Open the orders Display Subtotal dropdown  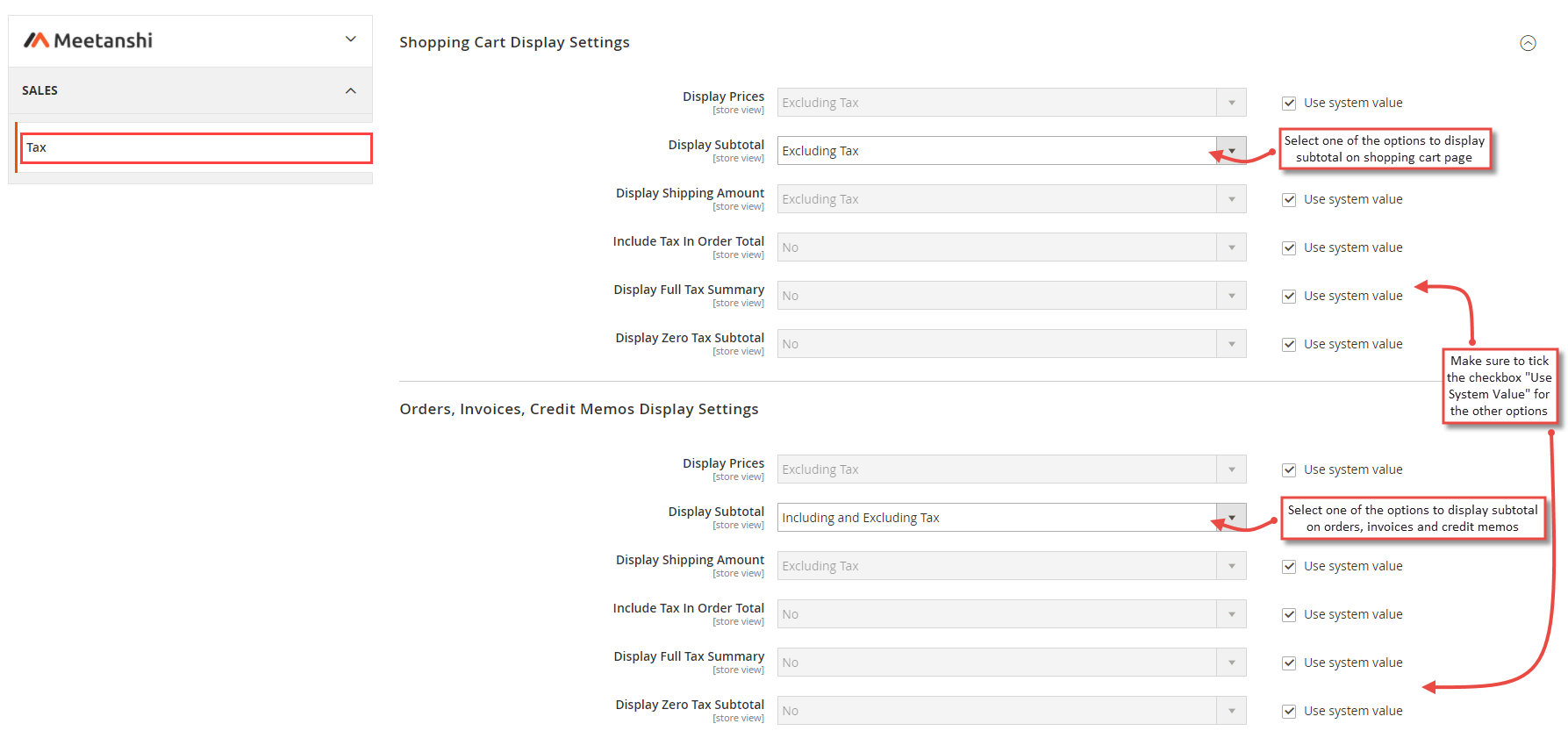pyautogui.click(x=1011, y=518)
